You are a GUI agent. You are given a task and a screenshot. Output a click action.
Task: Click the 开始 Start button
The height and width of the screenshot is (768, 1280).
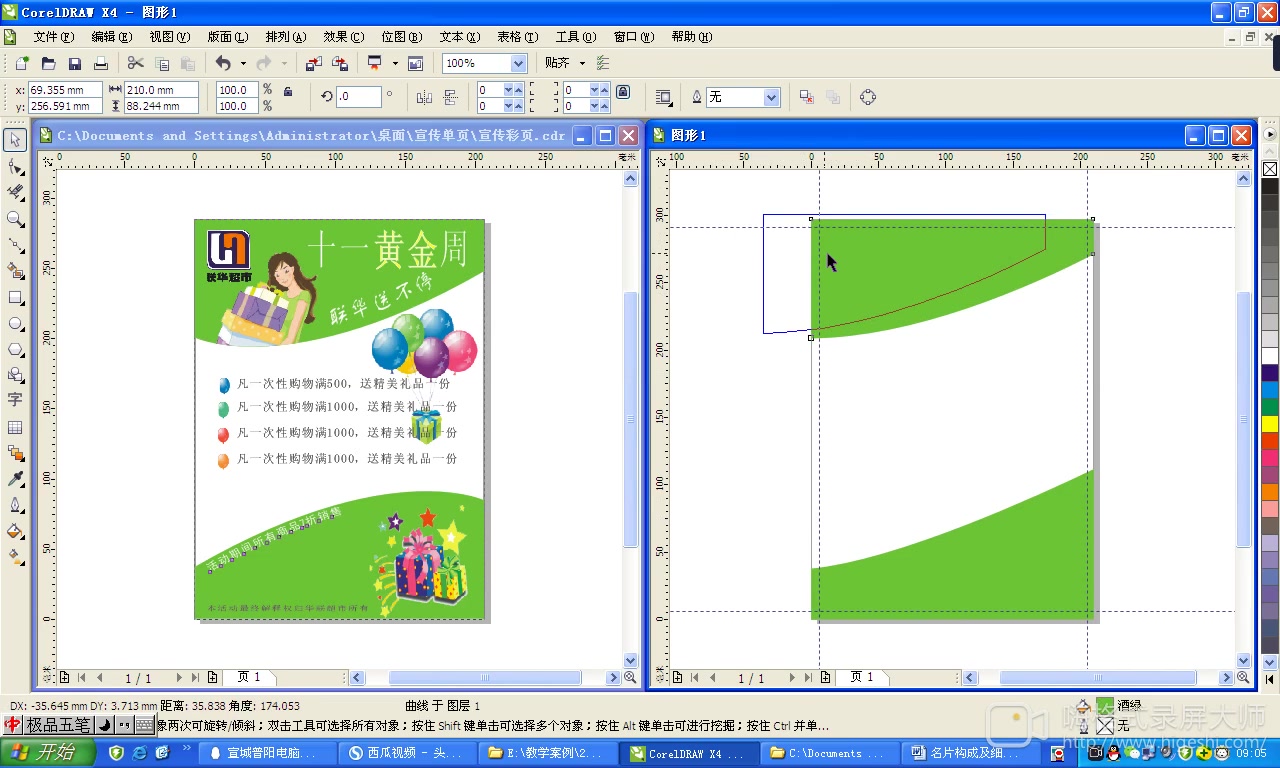[x=47, y=753]
